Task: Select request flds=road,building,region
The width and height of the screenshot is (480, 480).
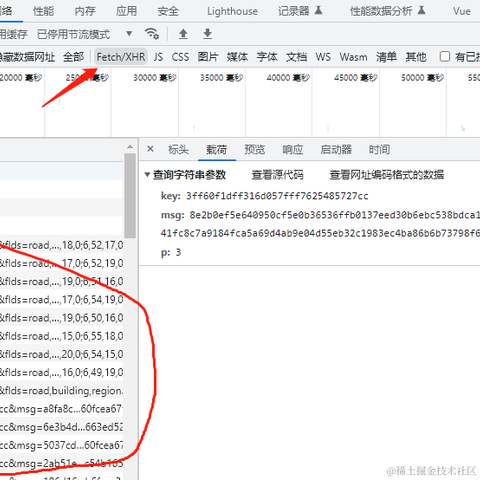Action: pos(61,390)
